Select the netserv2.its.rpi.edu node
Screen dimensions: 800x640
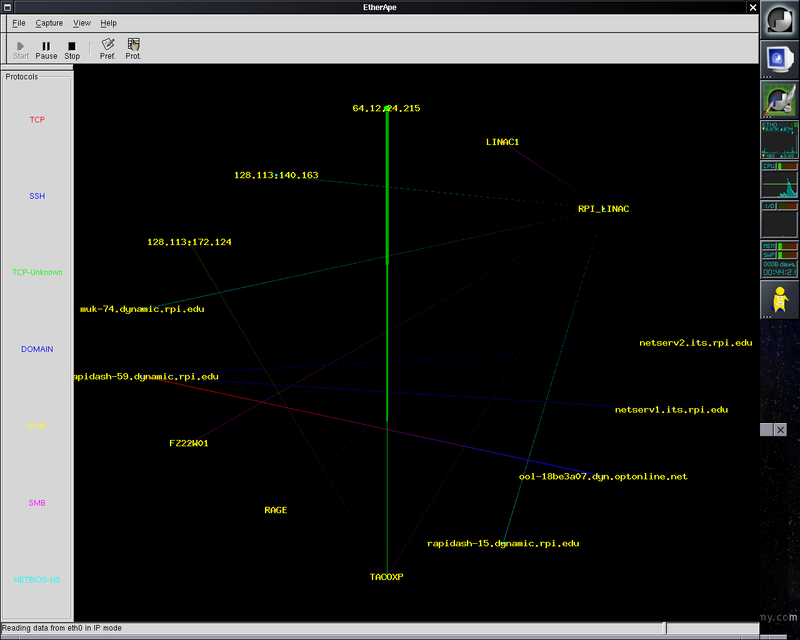pos(696,343)
